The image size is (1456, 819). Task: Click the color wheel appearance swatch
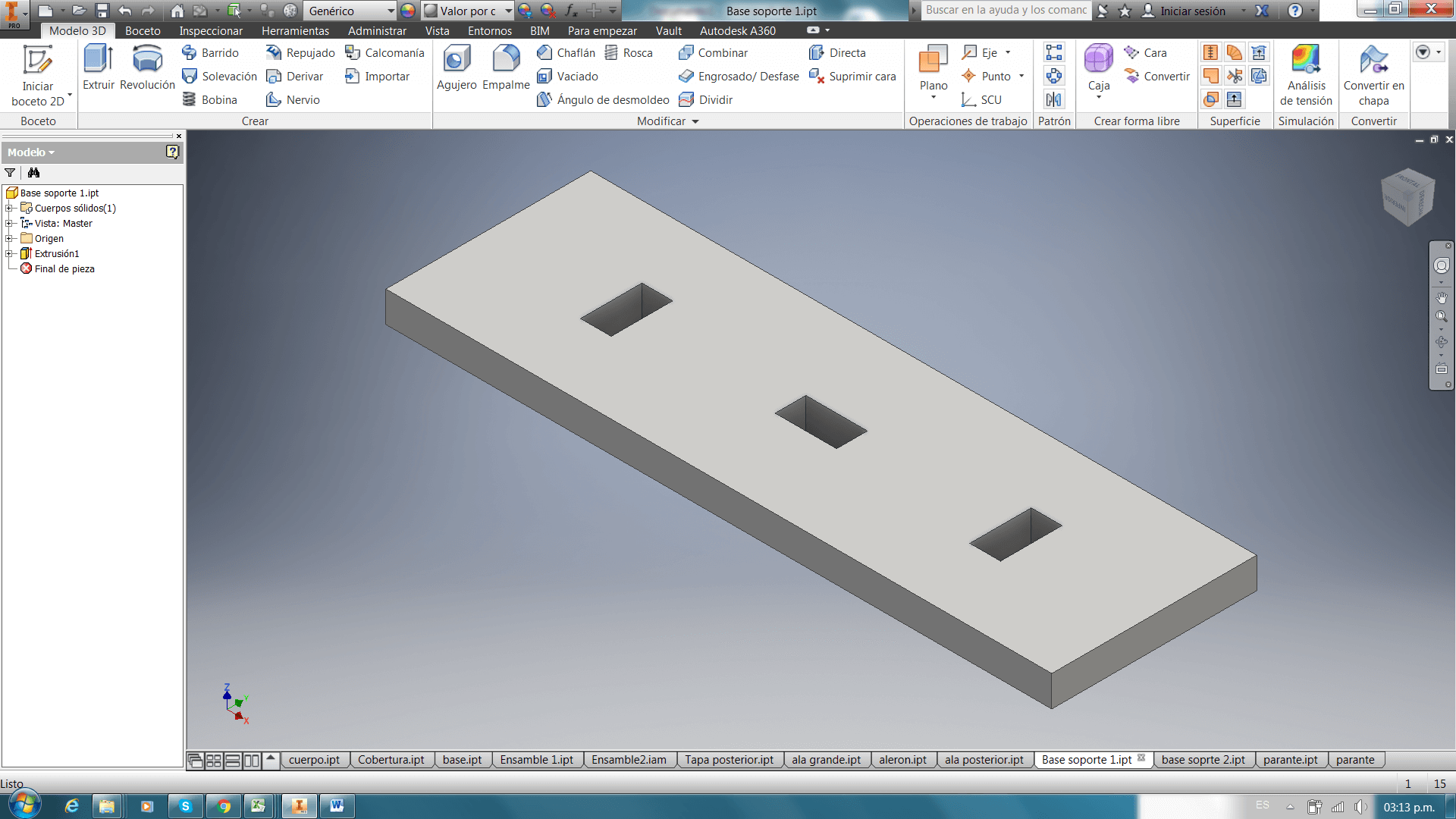pyautogui.click(x=408, y=11)
